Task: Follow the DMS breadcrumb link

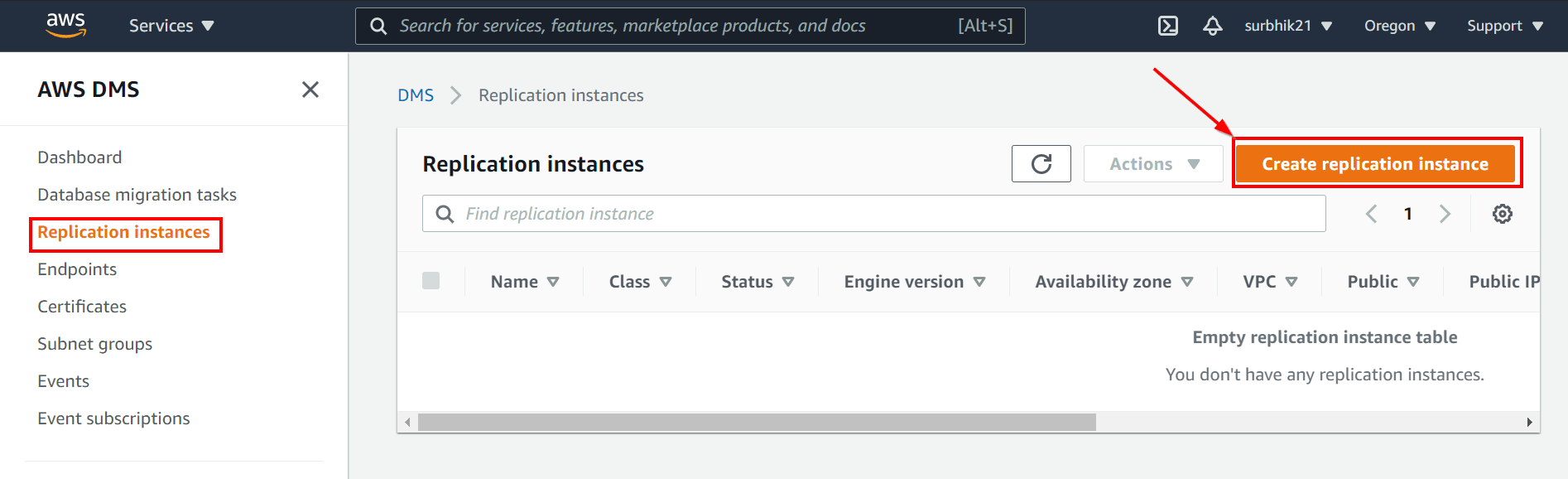Action: pyautogui.click(x=416, y=95)
